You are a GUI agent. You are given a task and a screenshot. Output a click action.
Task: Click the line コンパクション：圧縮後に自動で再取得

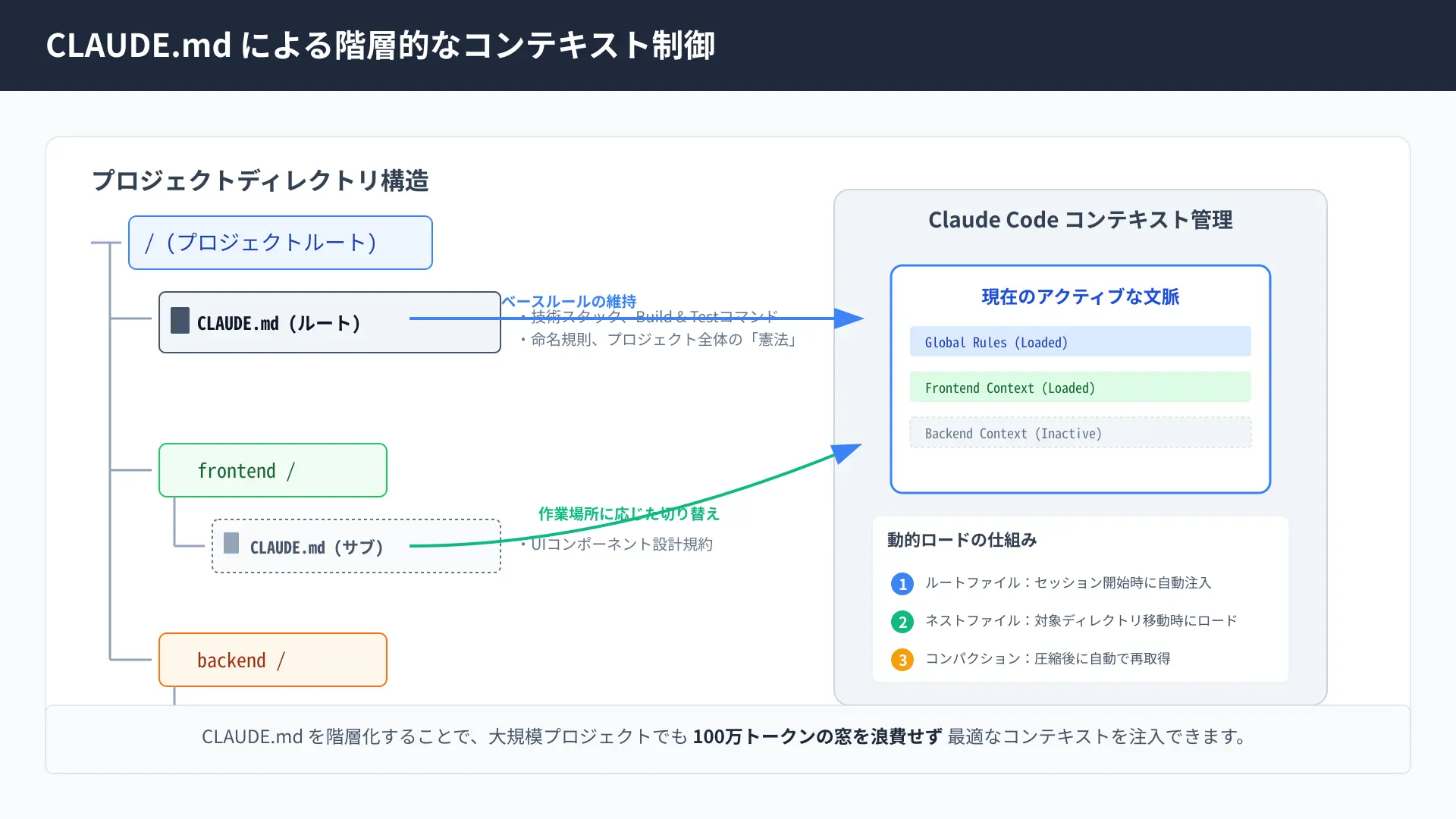(x=1048, y=658)
